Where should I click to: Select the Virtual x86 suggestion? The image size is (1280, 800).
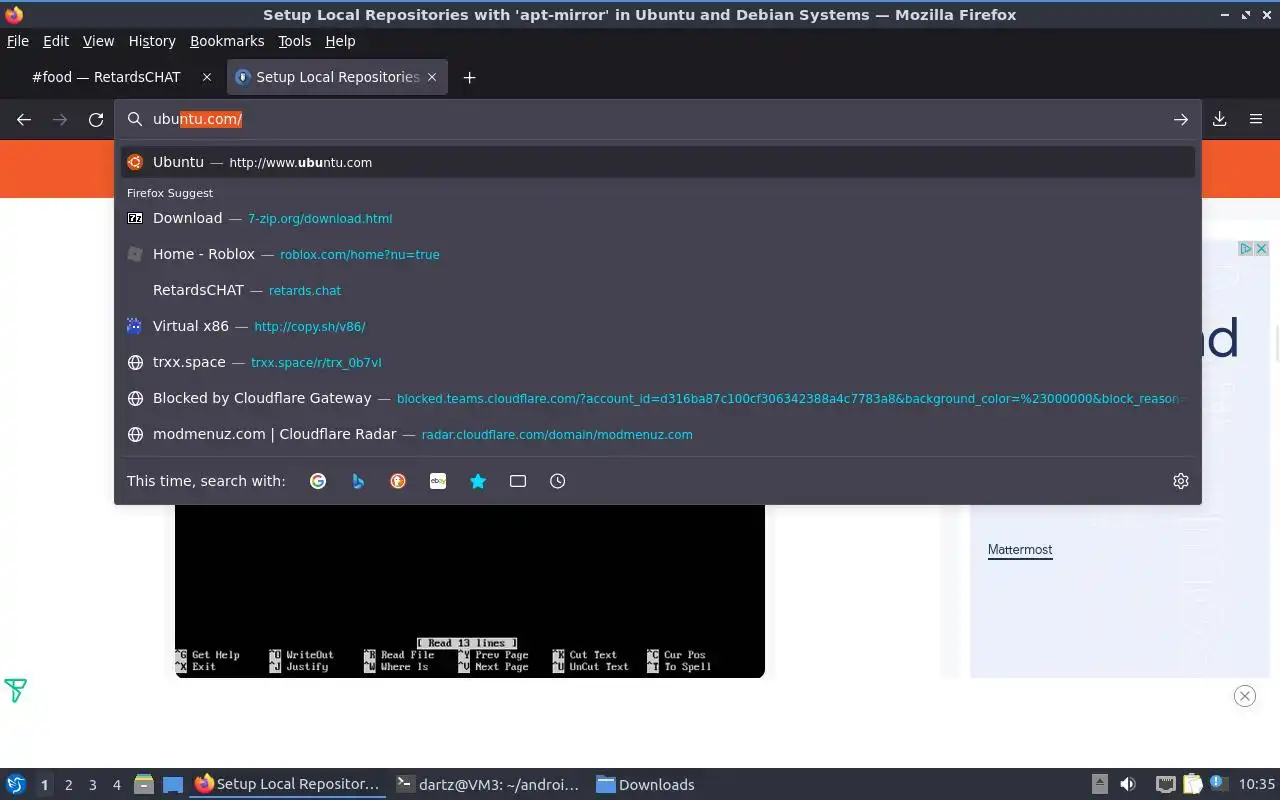(658, 326)
